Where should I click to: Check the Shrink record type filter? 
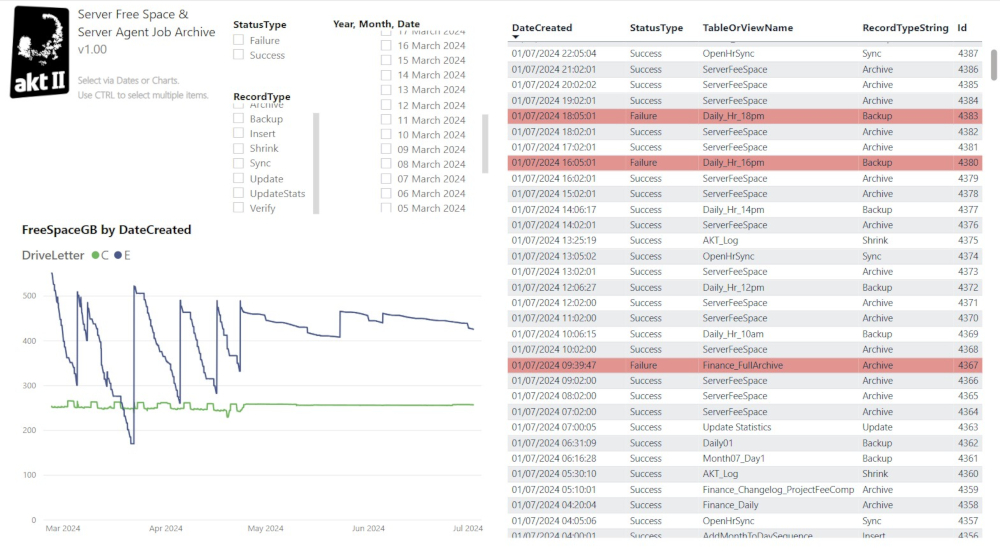[x=238, y=149]
